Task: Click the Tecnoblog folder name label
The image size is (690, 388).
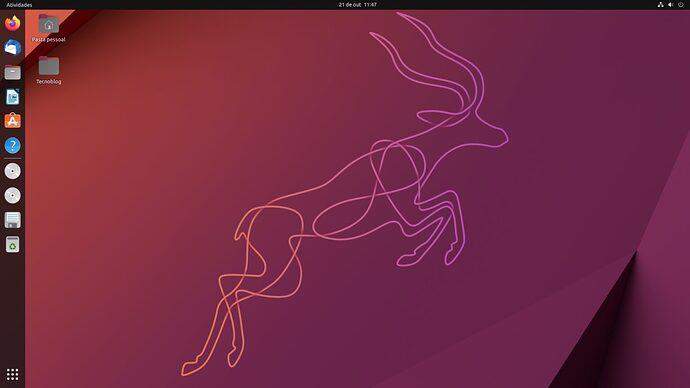Action: [48, 82]
